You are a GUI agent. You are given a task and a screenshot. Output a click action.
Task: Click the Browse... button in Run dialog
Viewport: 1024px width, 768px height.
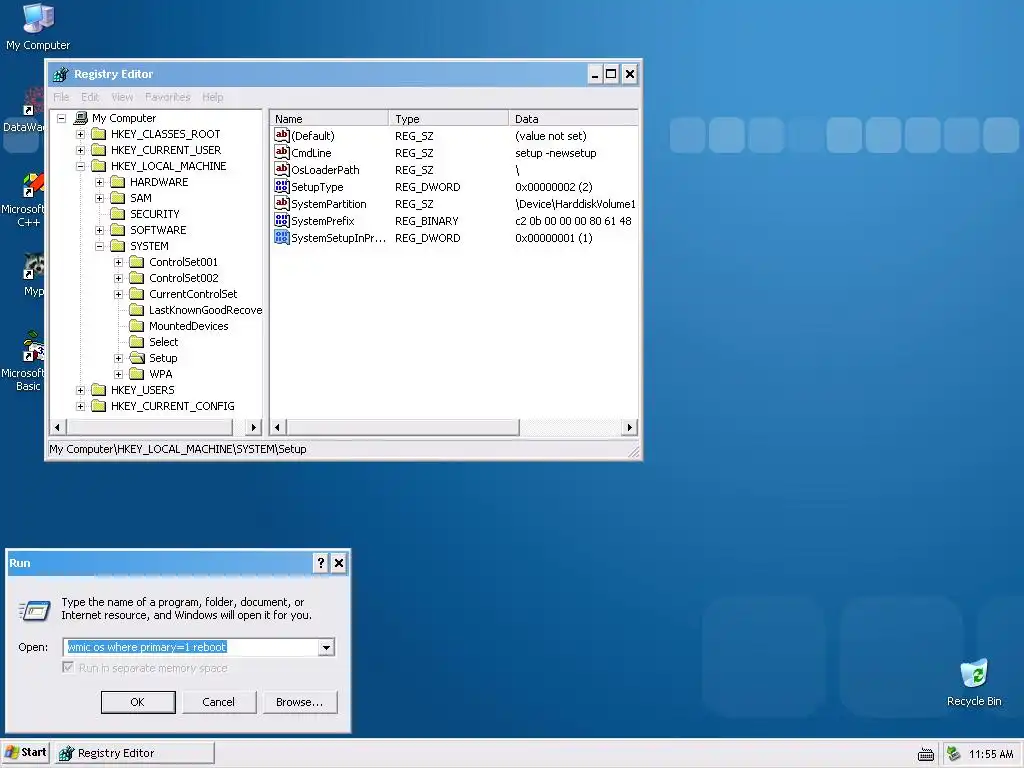coord(300,702)
